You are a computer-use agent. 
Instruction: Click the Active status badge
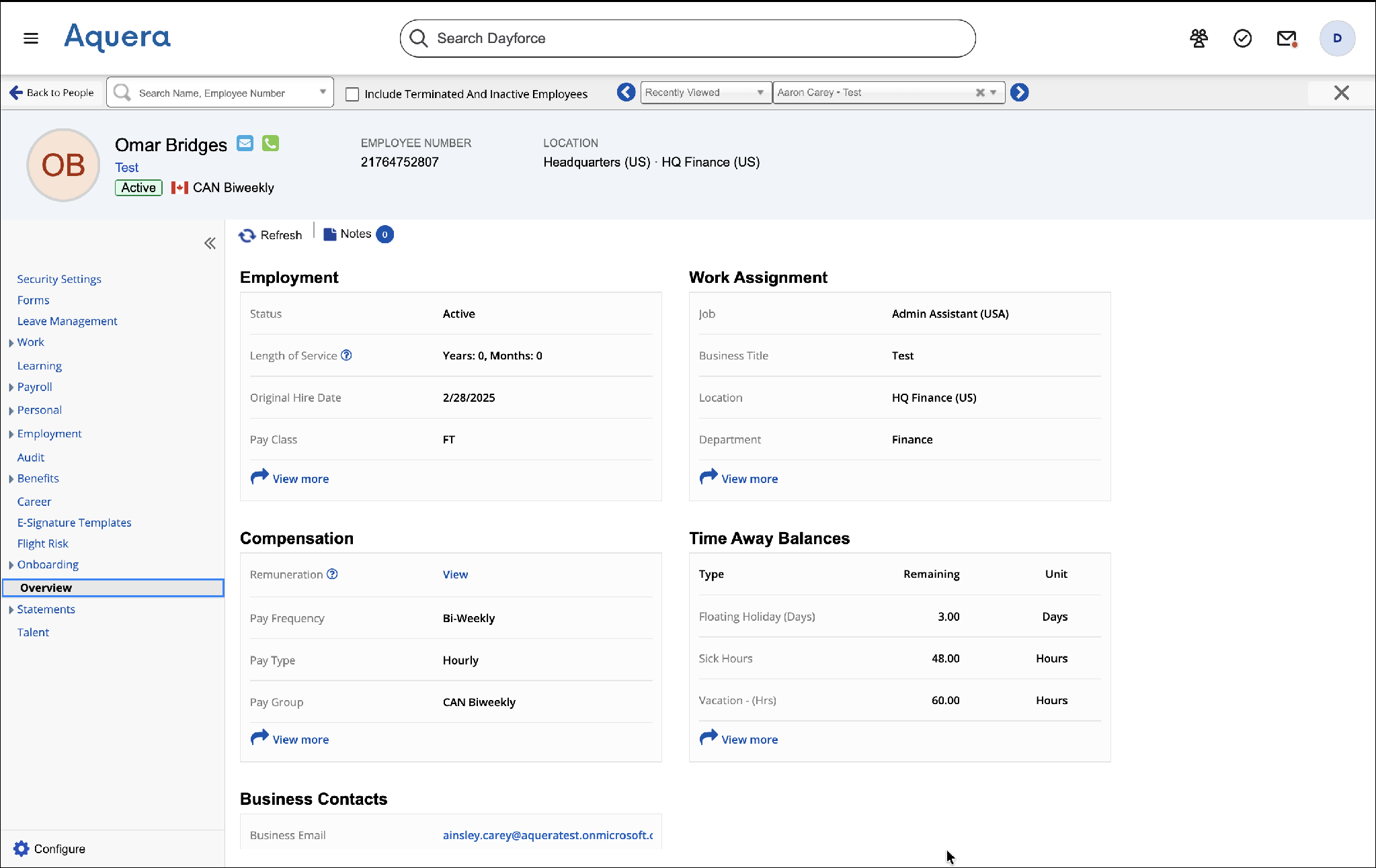tap(138, 188)
